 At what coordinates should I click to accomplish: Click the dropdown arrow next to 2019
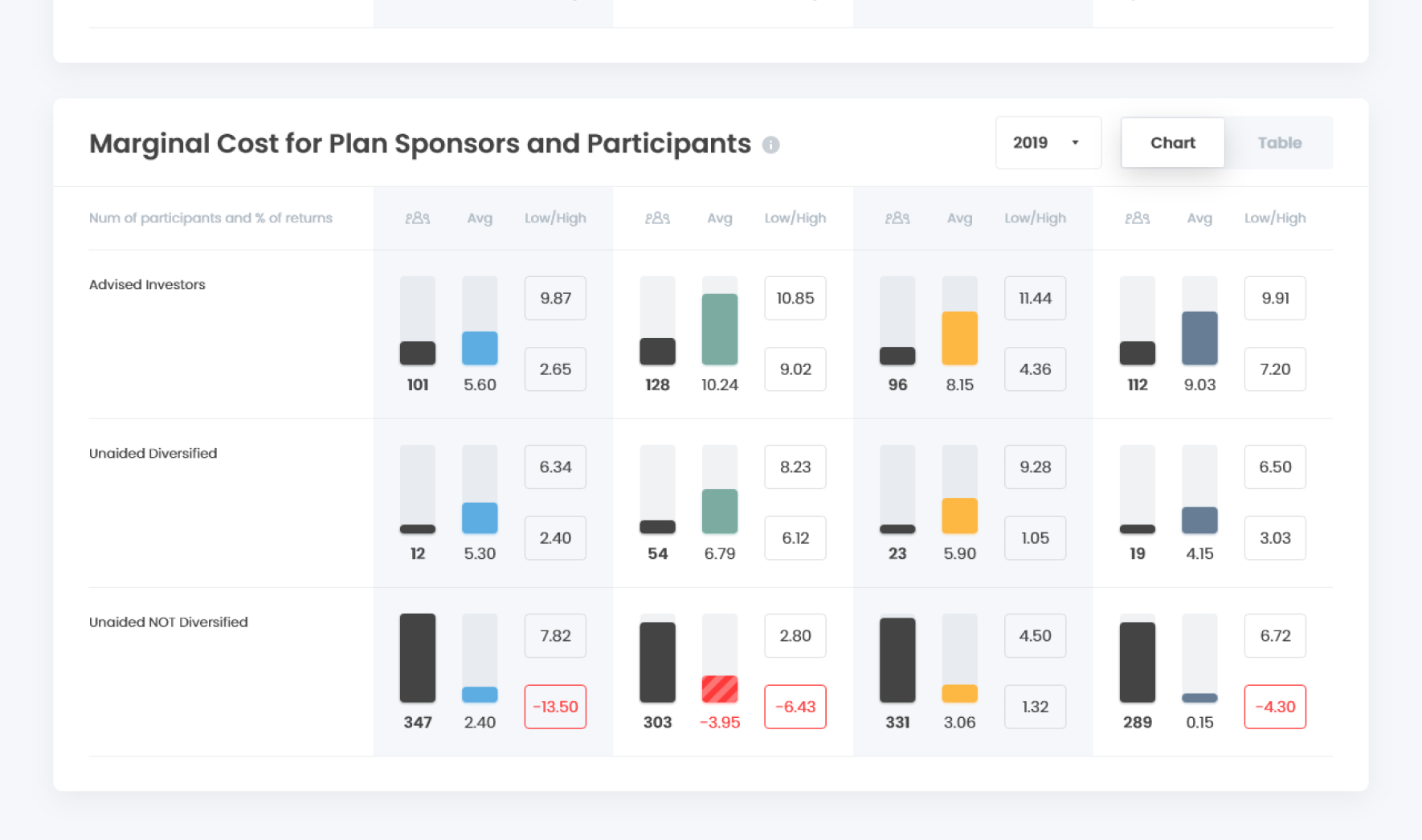pos(1075,143)
